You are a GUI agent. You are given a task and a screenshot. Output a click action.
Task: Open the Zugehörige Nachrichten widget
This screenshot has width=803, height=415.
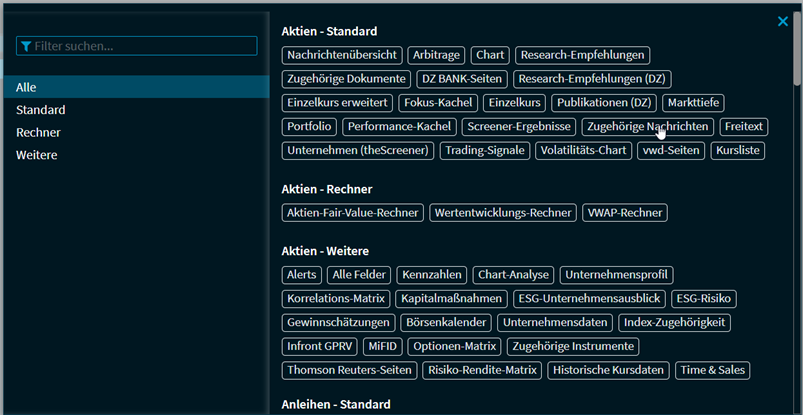click(648, 127)
